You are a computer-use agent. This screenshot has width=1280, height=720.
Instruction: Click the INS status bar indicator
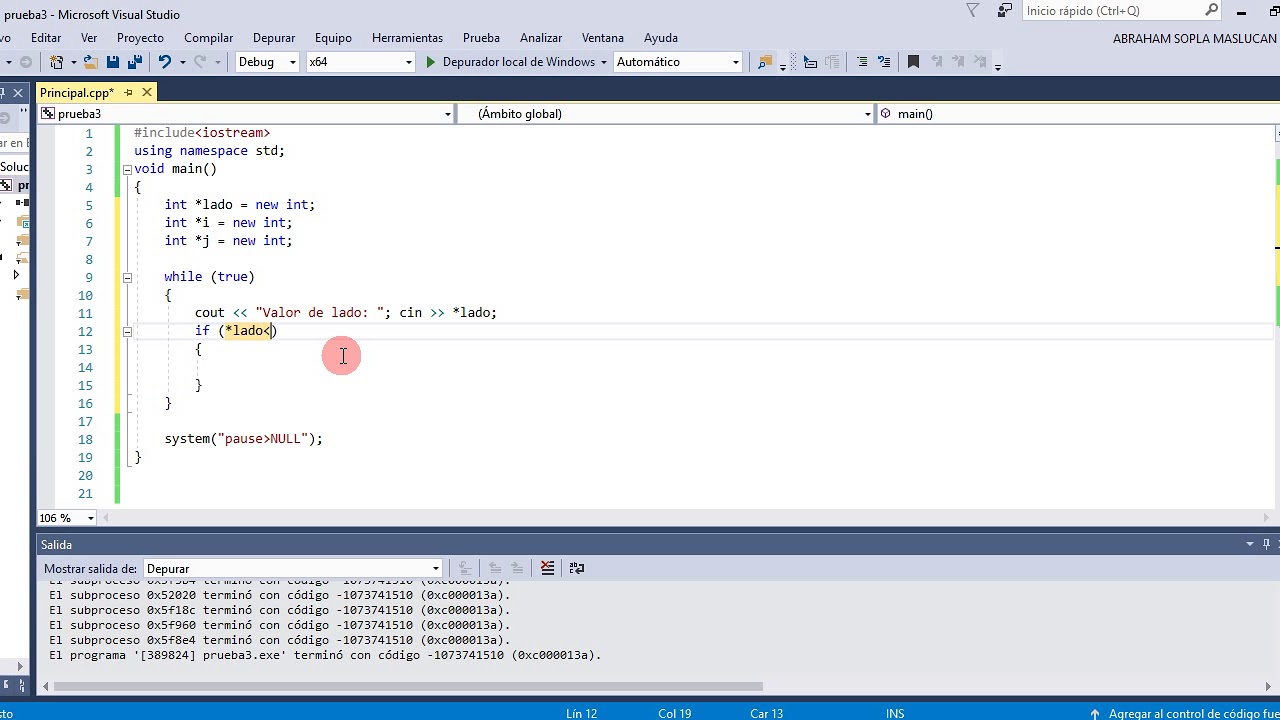(895, 714)
